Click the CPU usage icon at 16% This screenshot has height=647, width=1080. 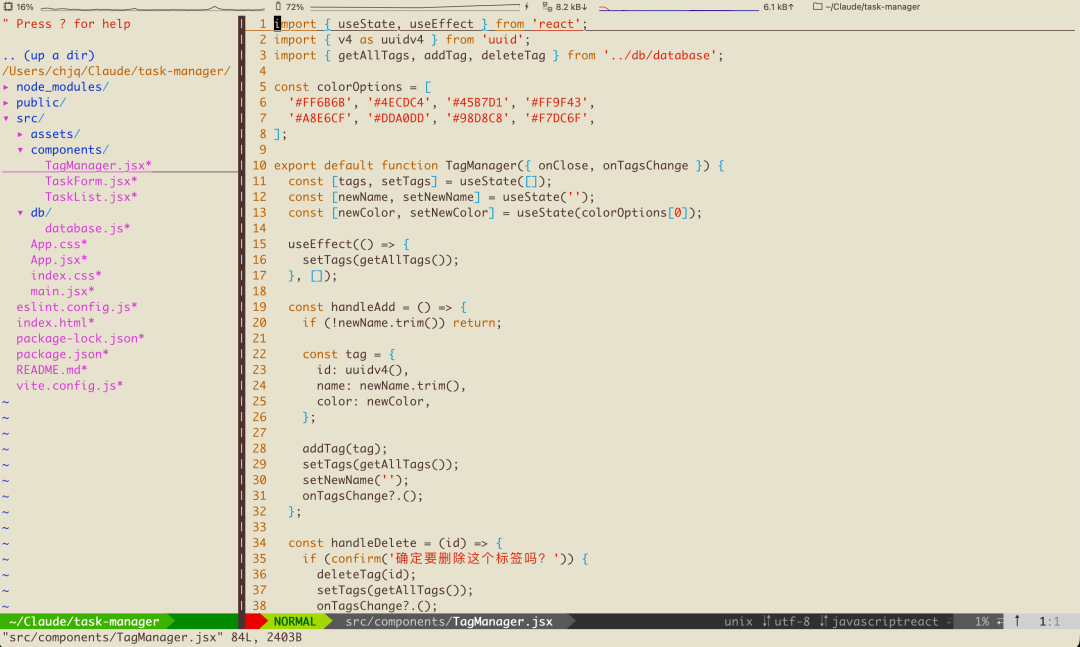click(8, 7)
